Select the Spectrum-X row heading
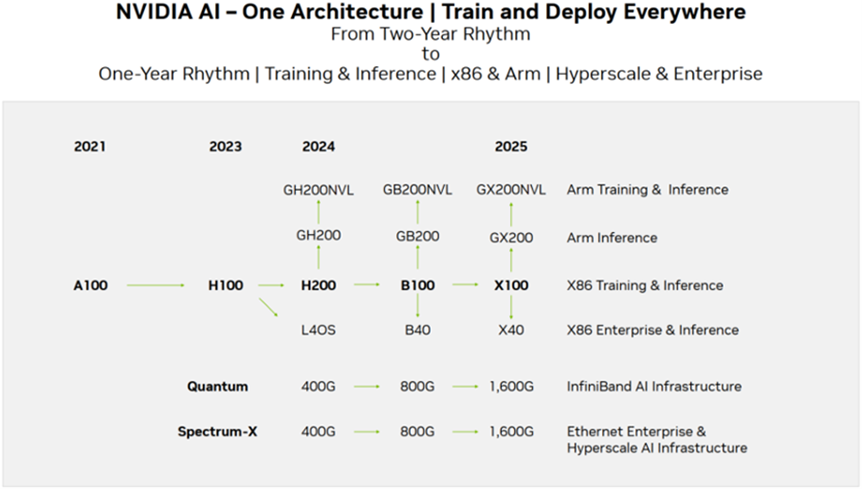The image size is (862, 489). 217,431
